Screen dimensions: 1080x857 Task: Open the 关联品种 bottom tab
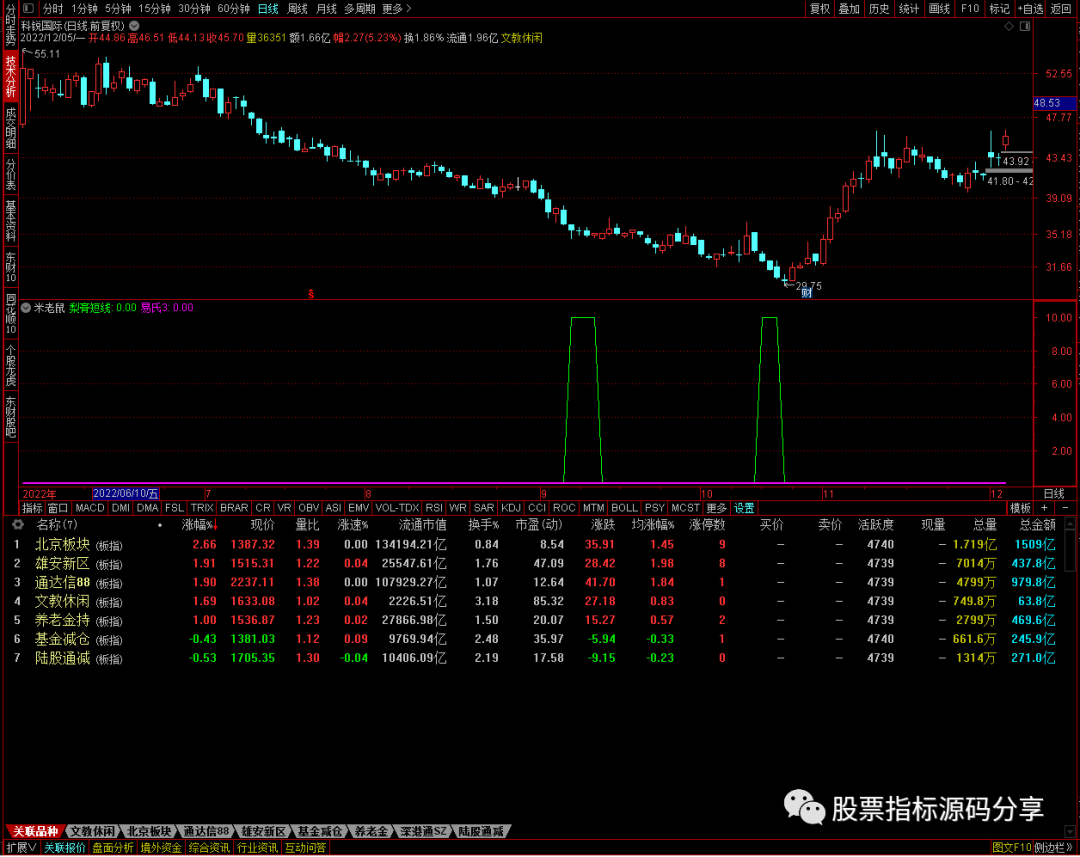[36, 832]
